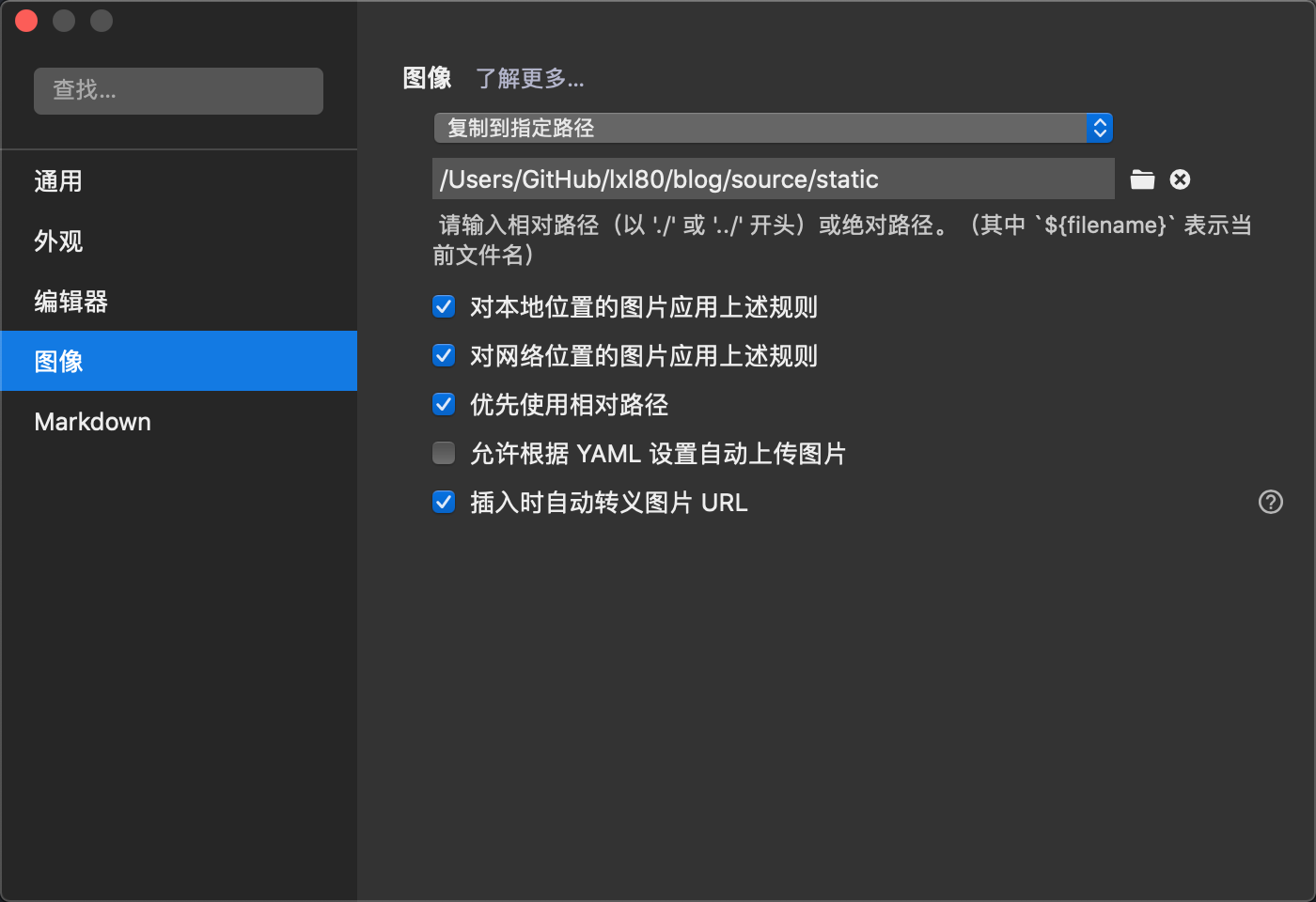
Task: Click in the 查找... search field
Action: (x=179, y=90)
